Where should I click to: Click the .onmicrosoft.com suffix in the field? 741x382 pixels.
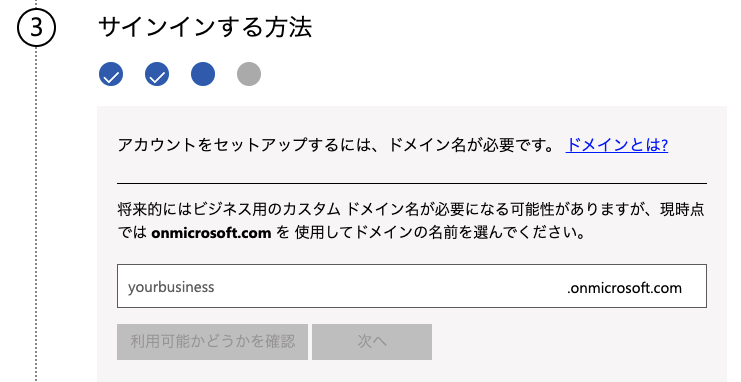coord(624,287)
